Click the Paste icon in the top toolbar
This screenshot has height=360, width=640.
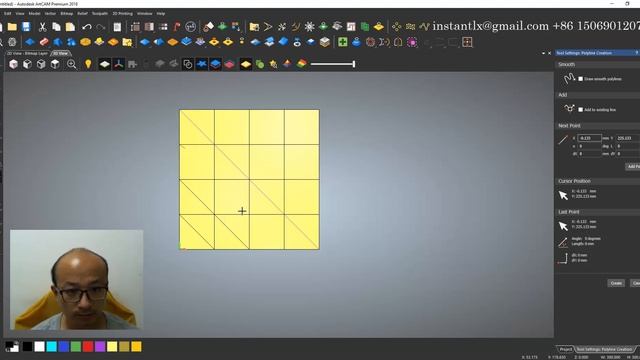(x=70, y=27)
